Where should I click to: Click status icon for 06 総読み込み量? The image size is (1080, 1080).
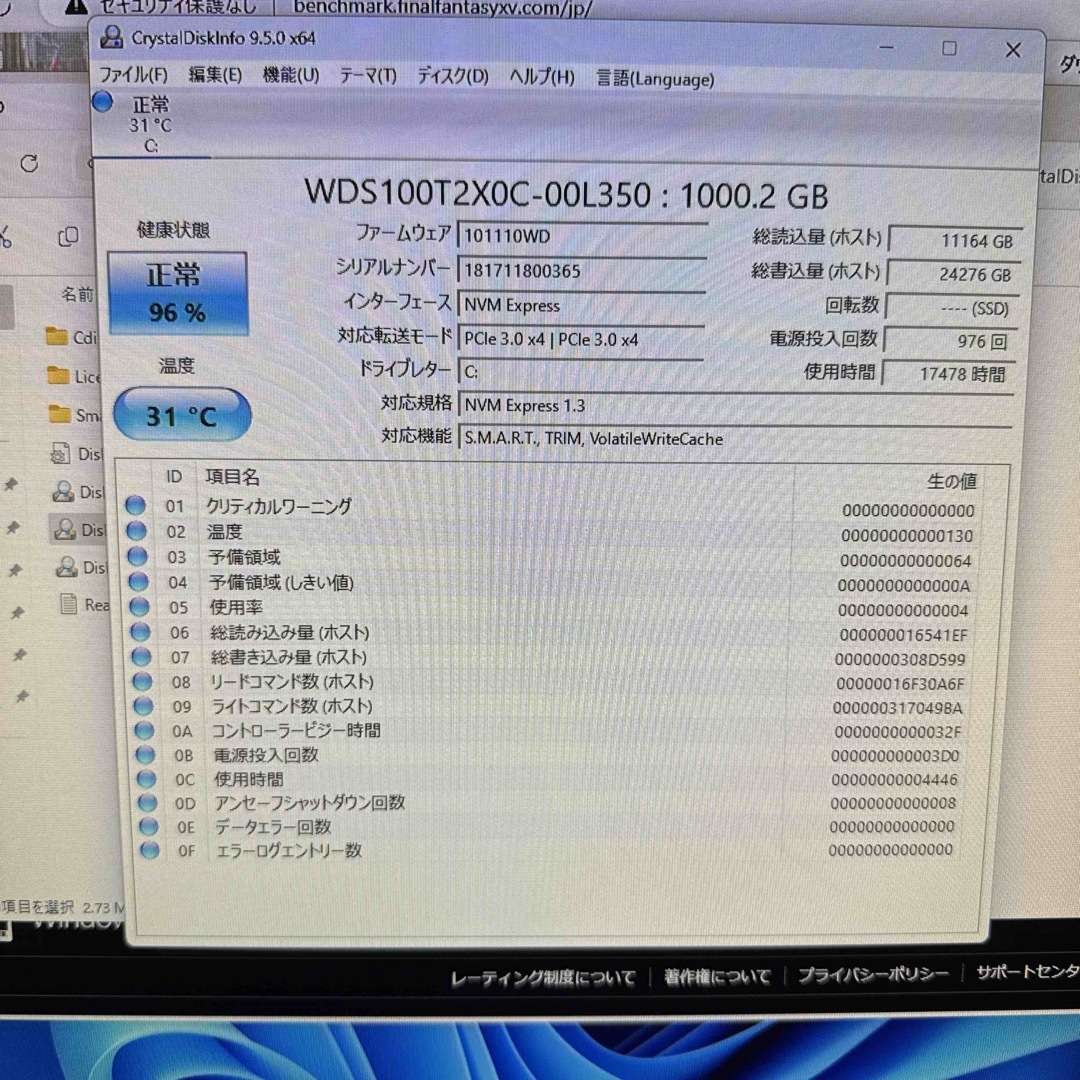click(141, 632)
